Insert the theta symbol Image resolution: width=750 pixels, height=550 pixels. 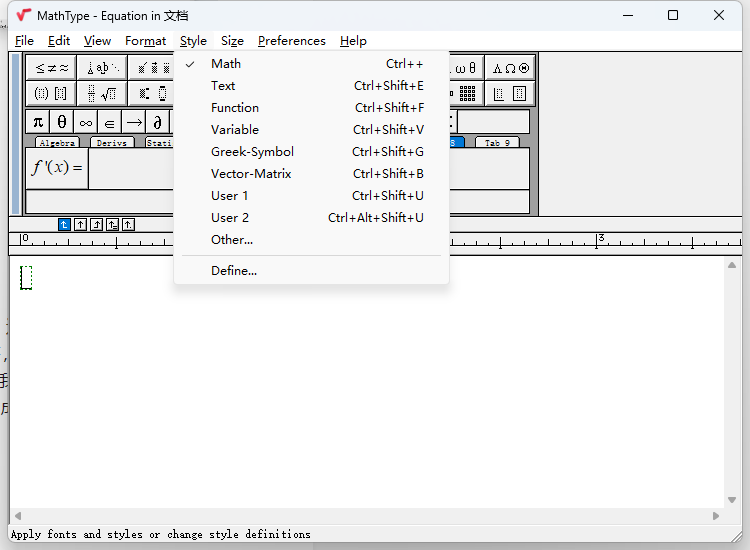pos(62,122)
